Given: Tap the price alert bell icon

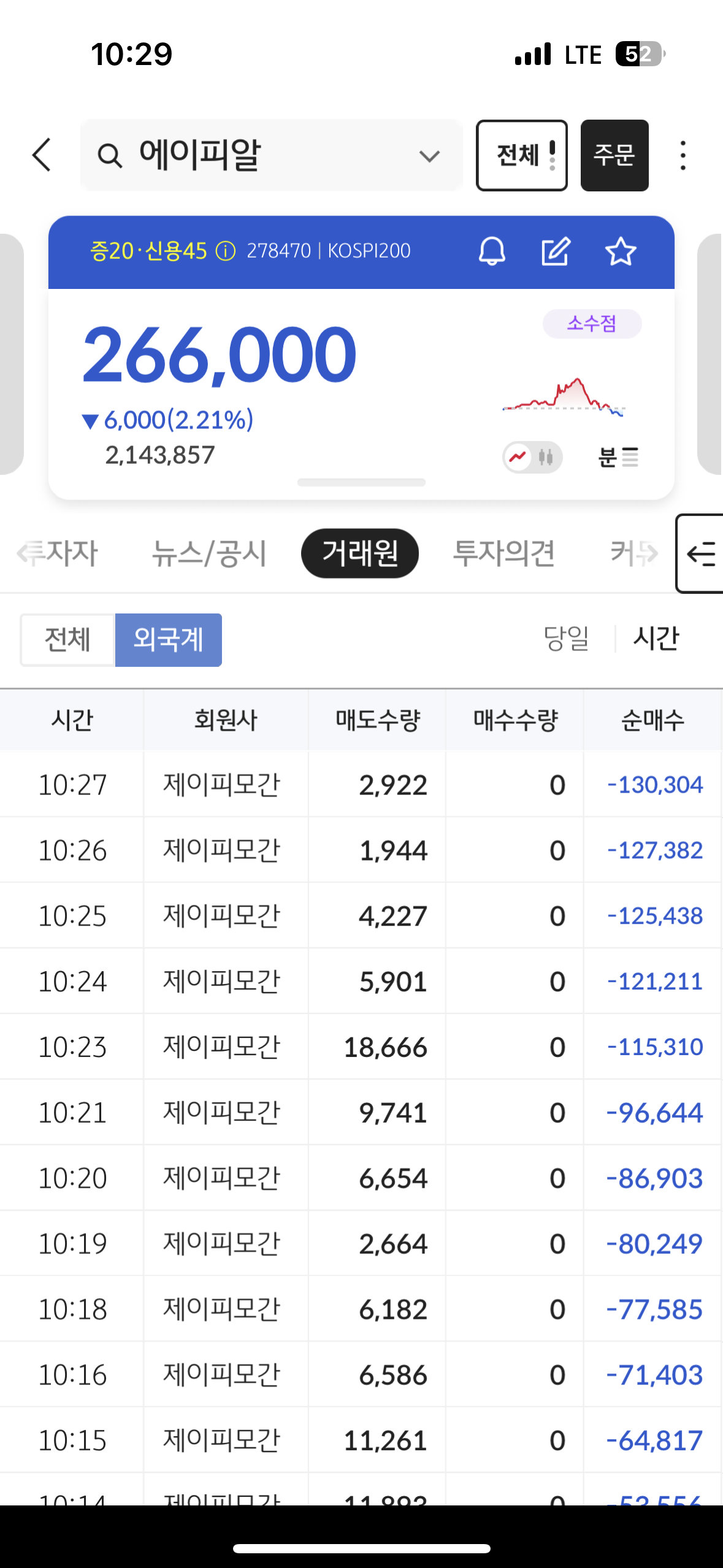Looking at the screenshot, I should [x=492, y=251].
